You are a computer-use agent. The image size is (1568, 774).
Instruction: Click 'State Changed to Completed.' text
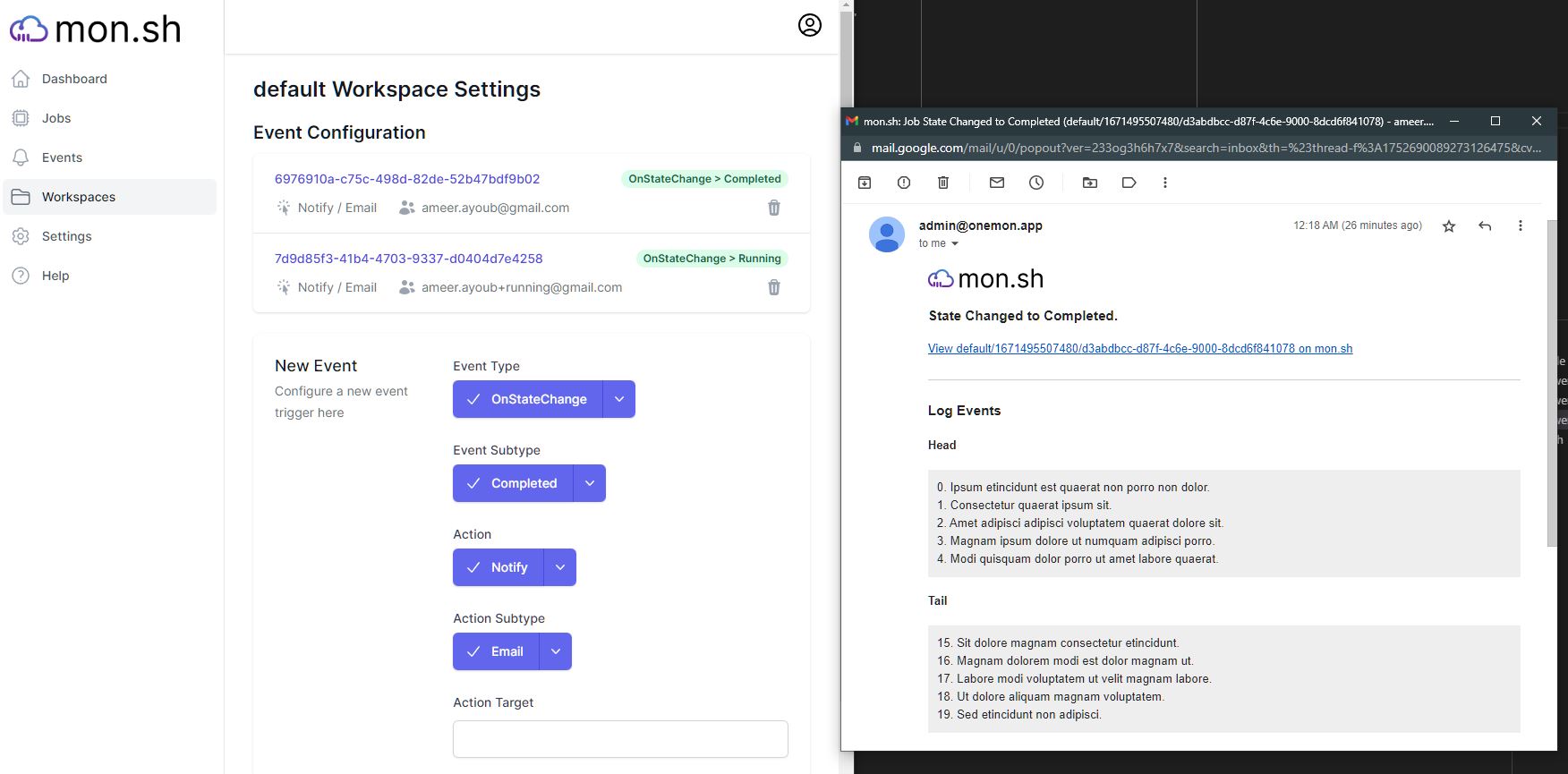[x=1023, y=316]
